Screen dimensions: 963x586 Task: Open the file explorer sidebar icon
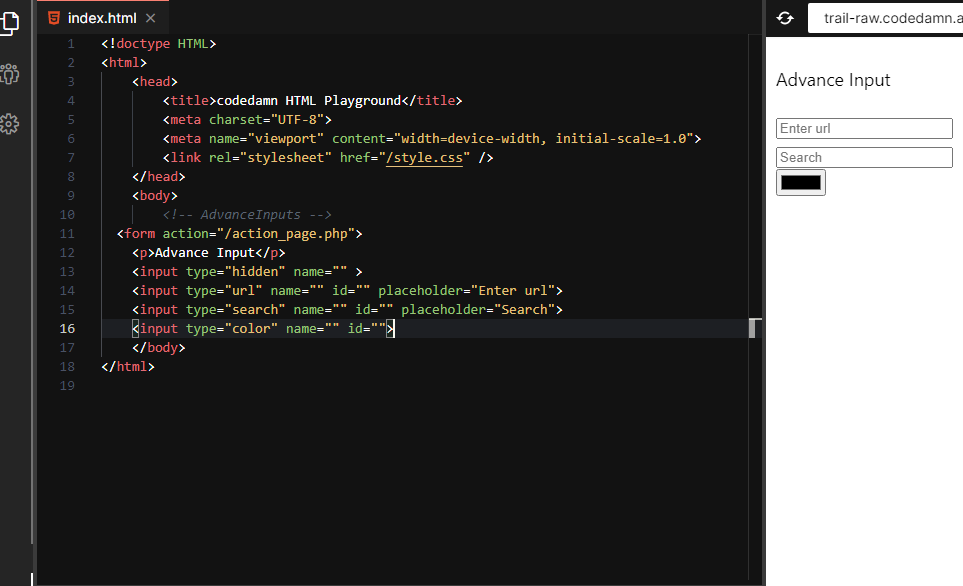pyautogui.click(x=10, y=23)
